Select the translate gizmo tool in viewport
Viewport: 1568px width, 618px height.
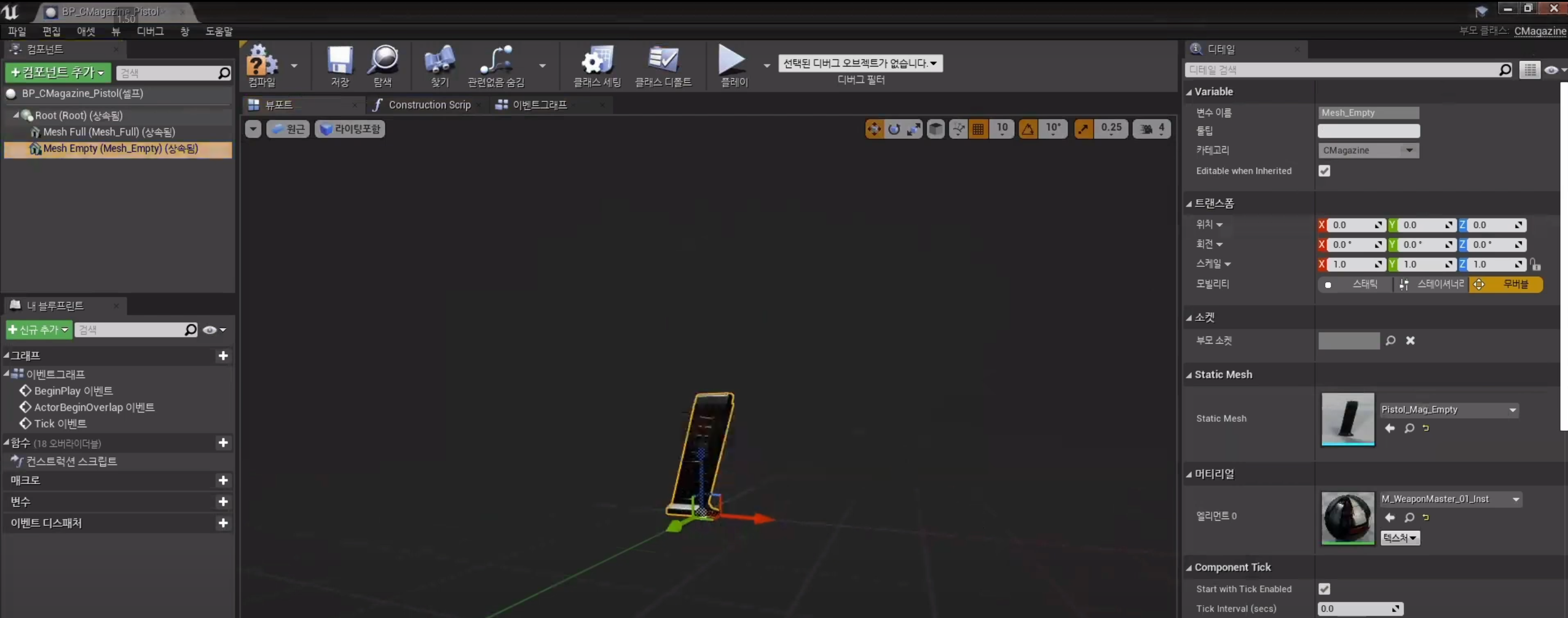click(x=874, y=129)
